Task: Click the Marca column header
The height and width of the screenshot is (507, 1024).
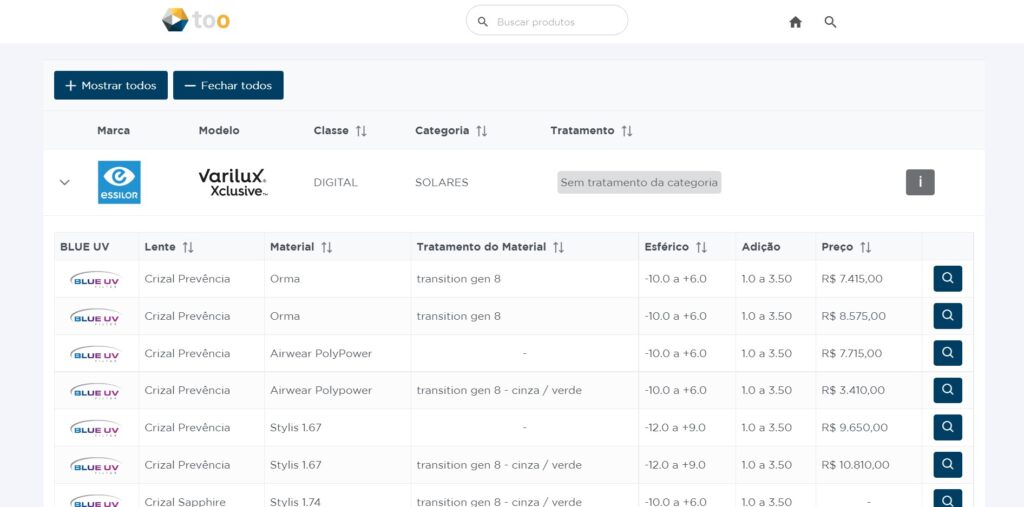Action: point(114,131)
